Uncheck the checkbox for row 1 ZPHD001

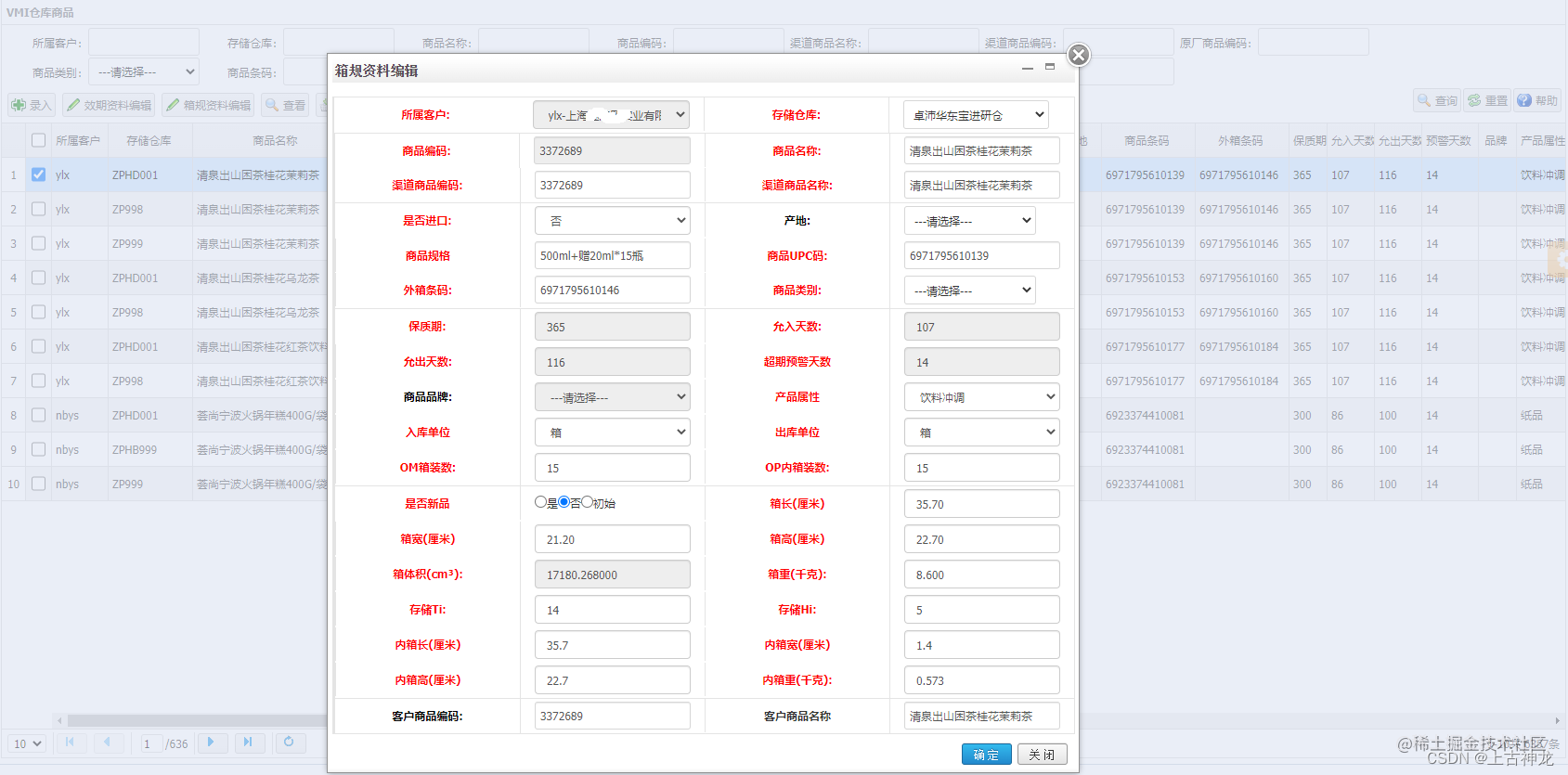point(38,174)
